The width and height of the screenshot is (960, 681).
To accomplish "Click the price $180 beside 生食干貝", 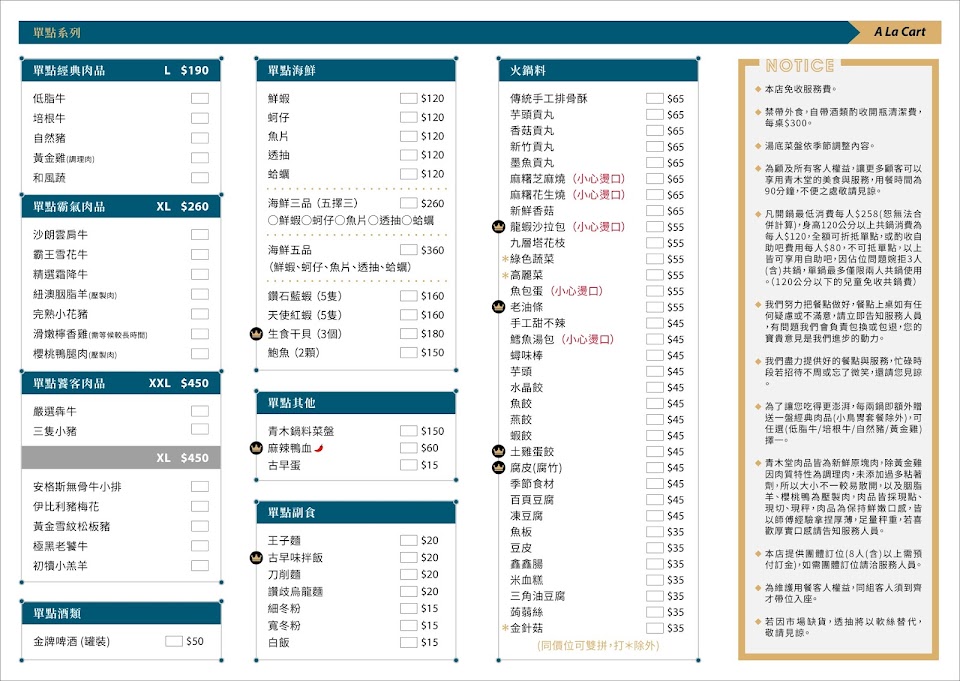I will [432, 334].
